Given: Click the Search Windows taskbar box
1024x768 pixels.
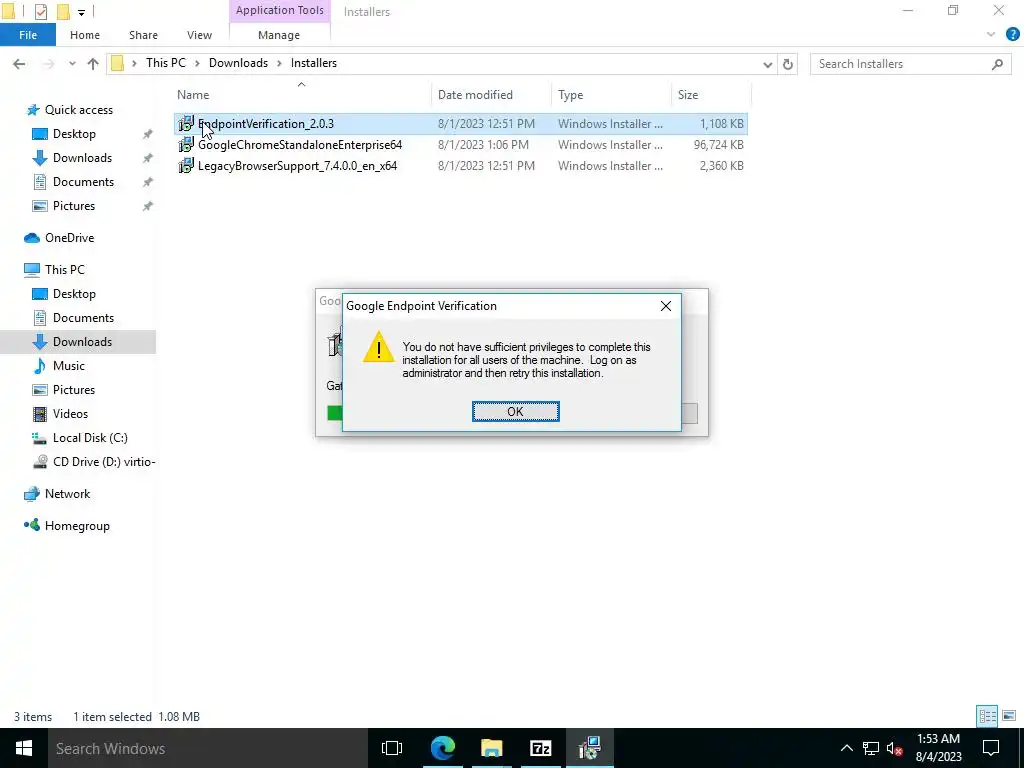Looking at the screenshot, I should pyautogui.click(x=208, y=748).
